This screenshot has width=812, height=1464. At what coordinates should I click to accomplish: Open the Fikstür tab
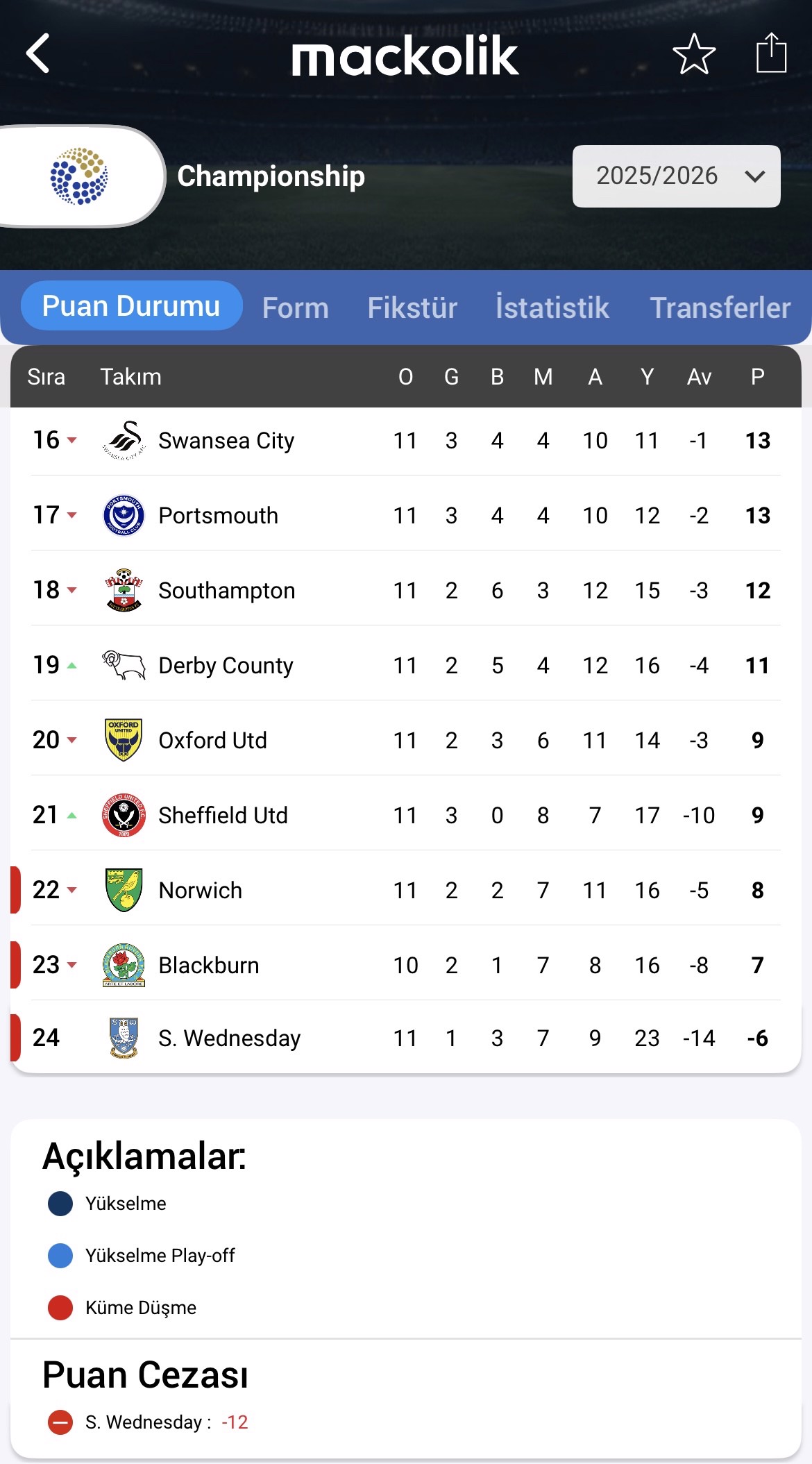click(x=412, y=308)
